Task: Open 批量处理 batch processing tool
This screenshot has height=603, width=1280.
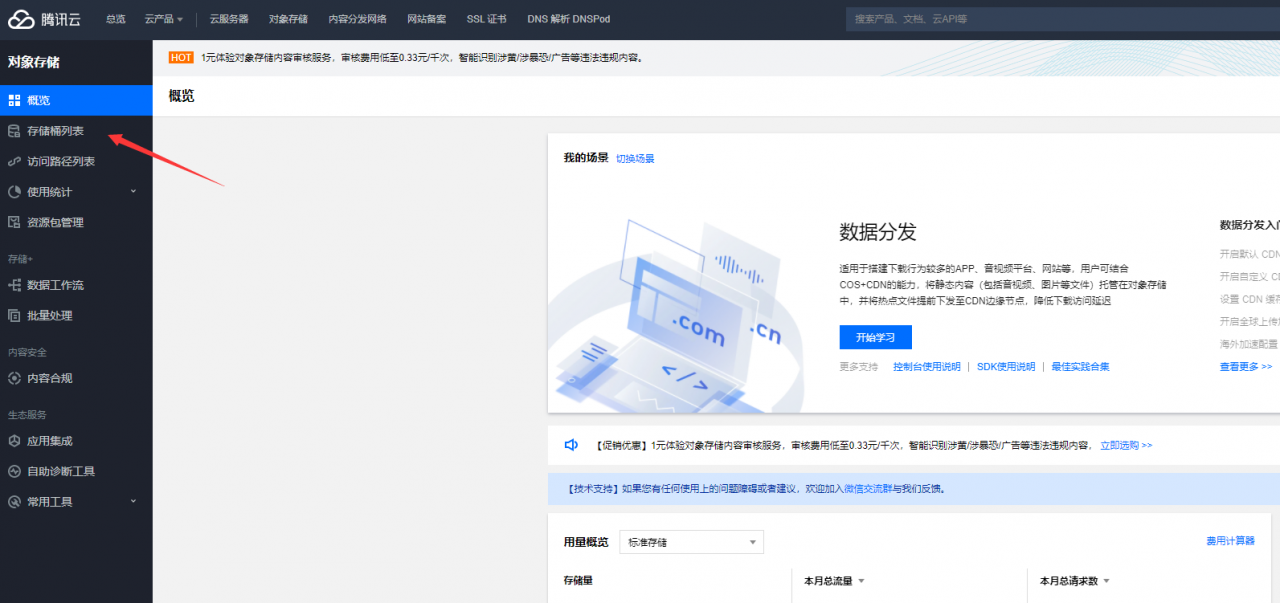Action: pos(14,315)
